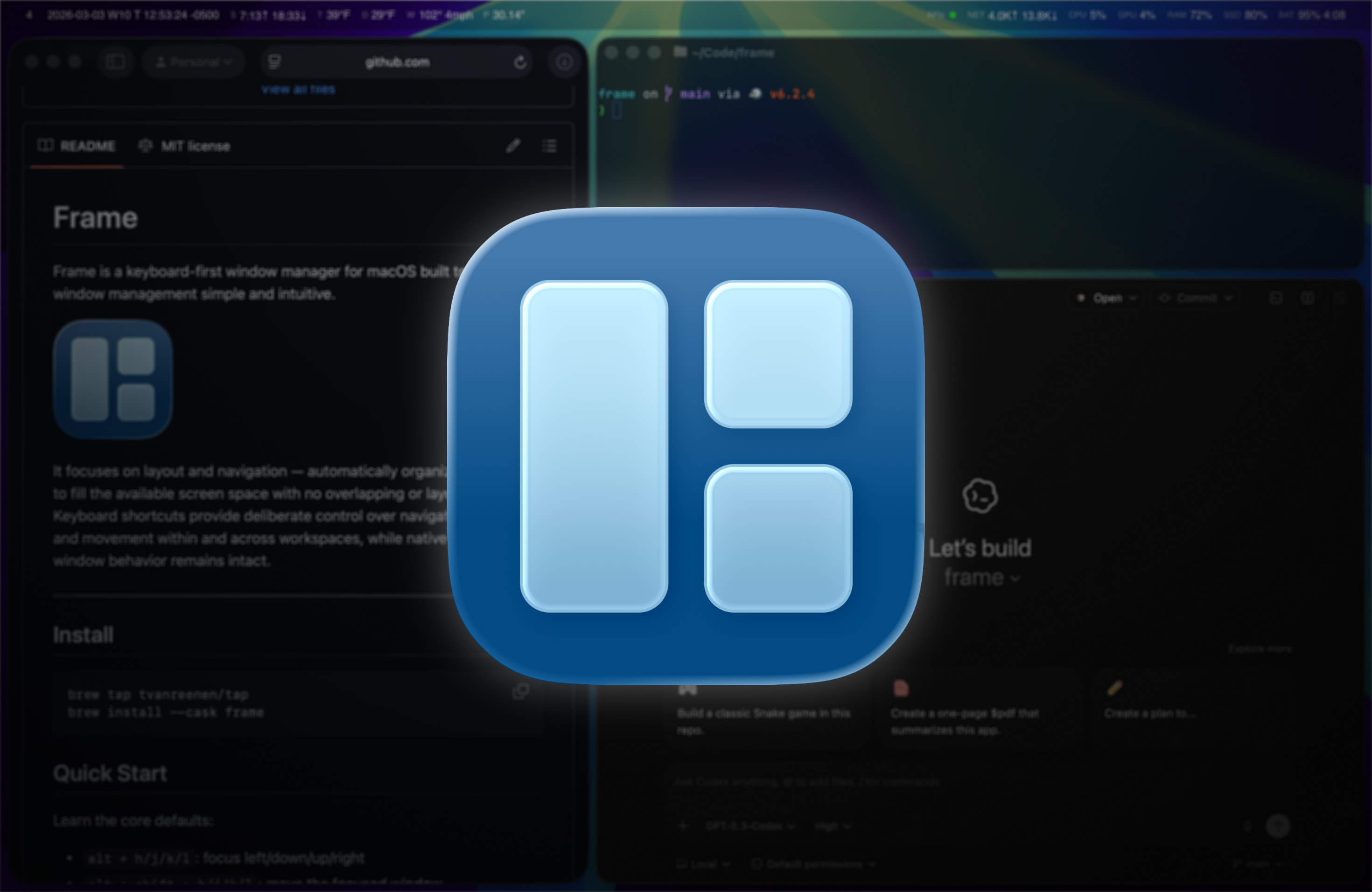This screenshot has width=1372, height=892.
Task: Click the View all files link
Action: coord(298,89)
